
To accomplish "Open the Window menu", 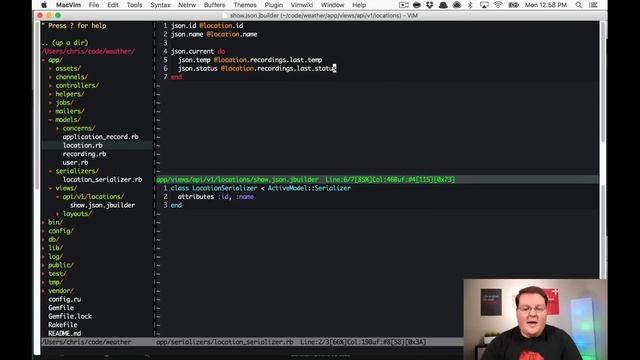I will pyautogui.click(x=332, y=5).
